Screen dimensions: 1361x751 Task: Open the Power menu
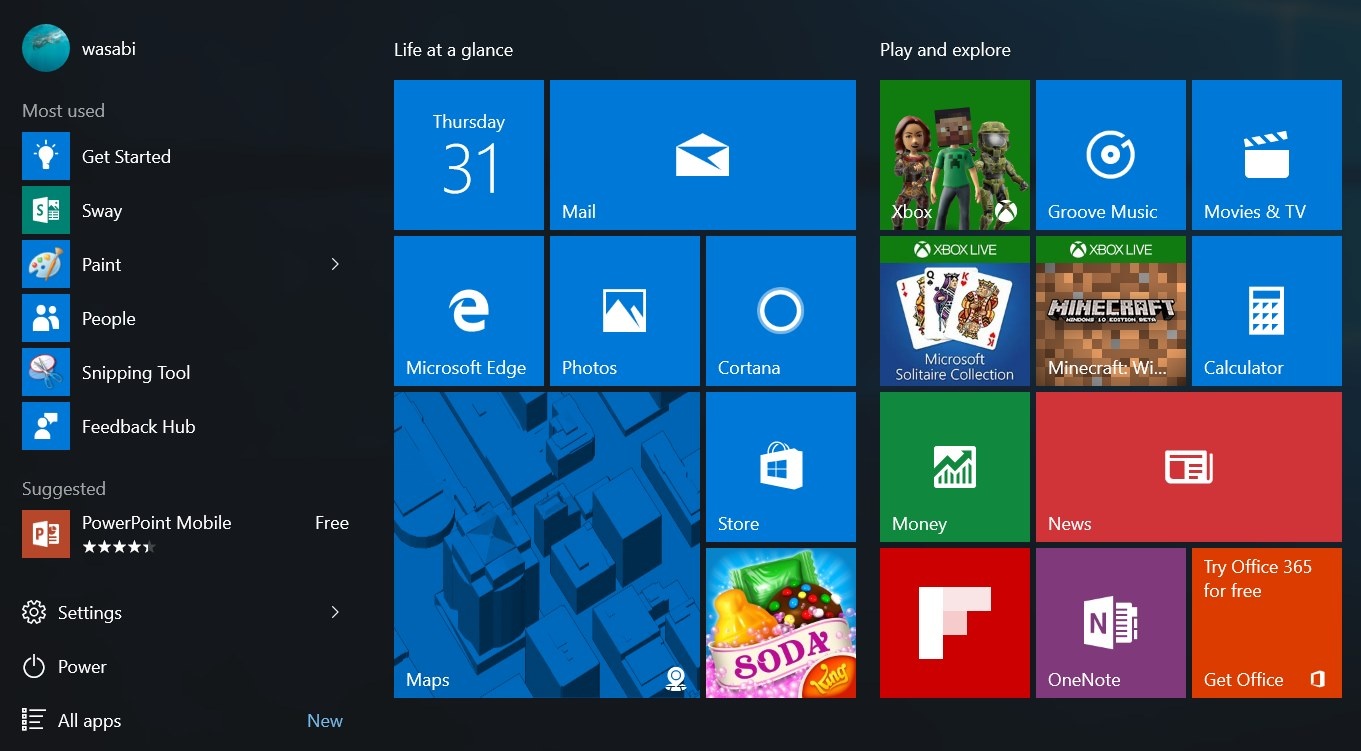(x=186, y=666)
